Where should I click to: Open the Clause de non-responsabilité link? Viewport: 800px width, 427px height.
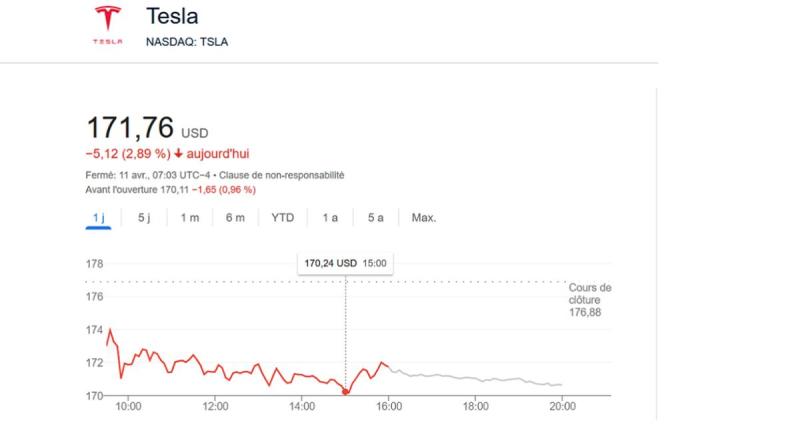point(294,174)
